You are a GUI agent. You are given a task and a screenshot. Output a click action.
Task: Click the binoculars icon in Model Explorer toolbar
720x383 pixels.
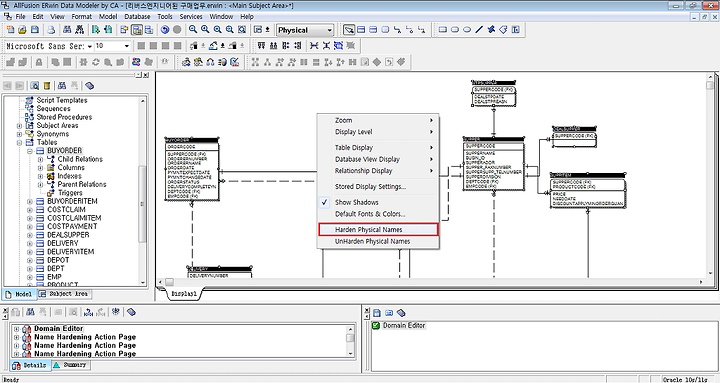click(x=62, y=86)
